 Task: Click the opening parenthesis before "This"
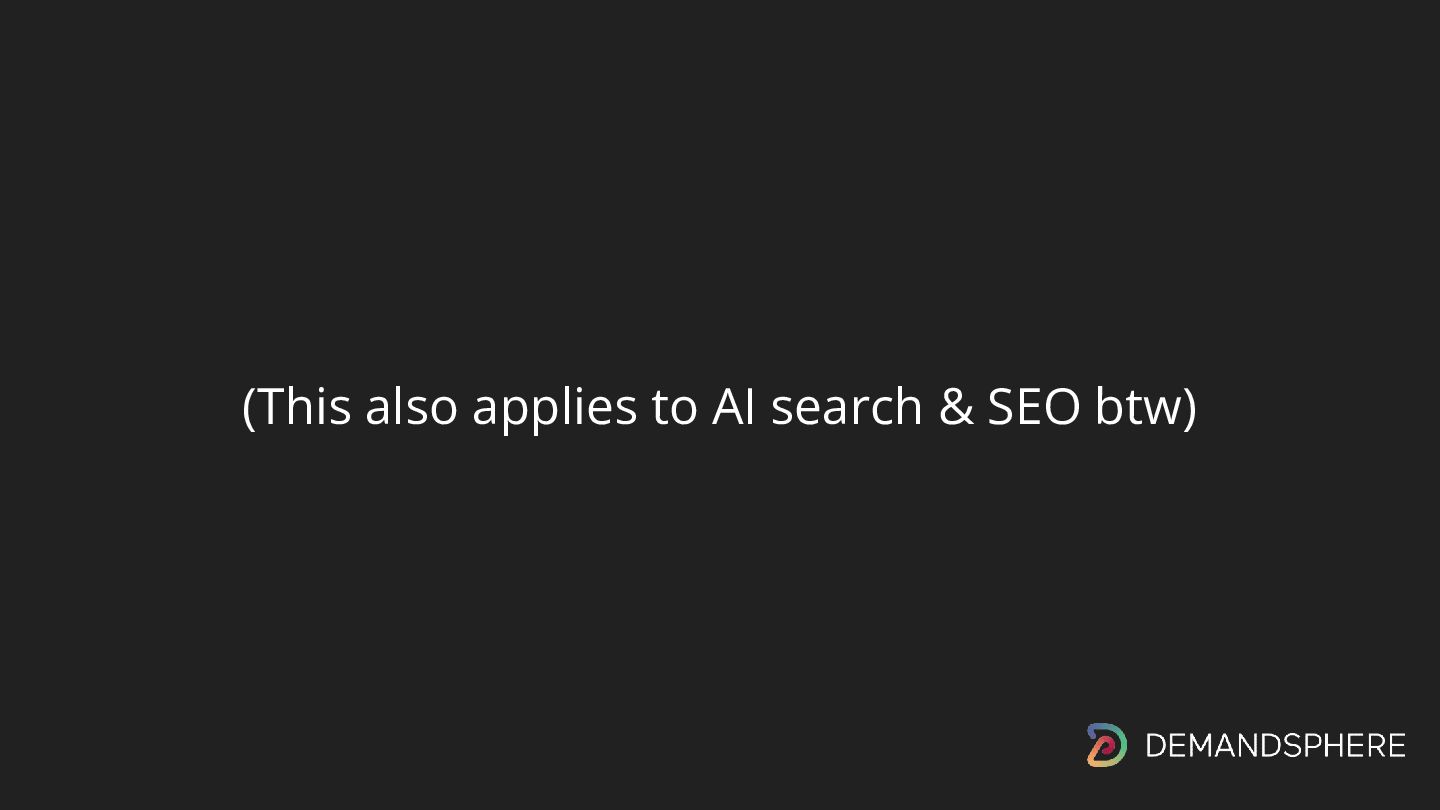250,408
